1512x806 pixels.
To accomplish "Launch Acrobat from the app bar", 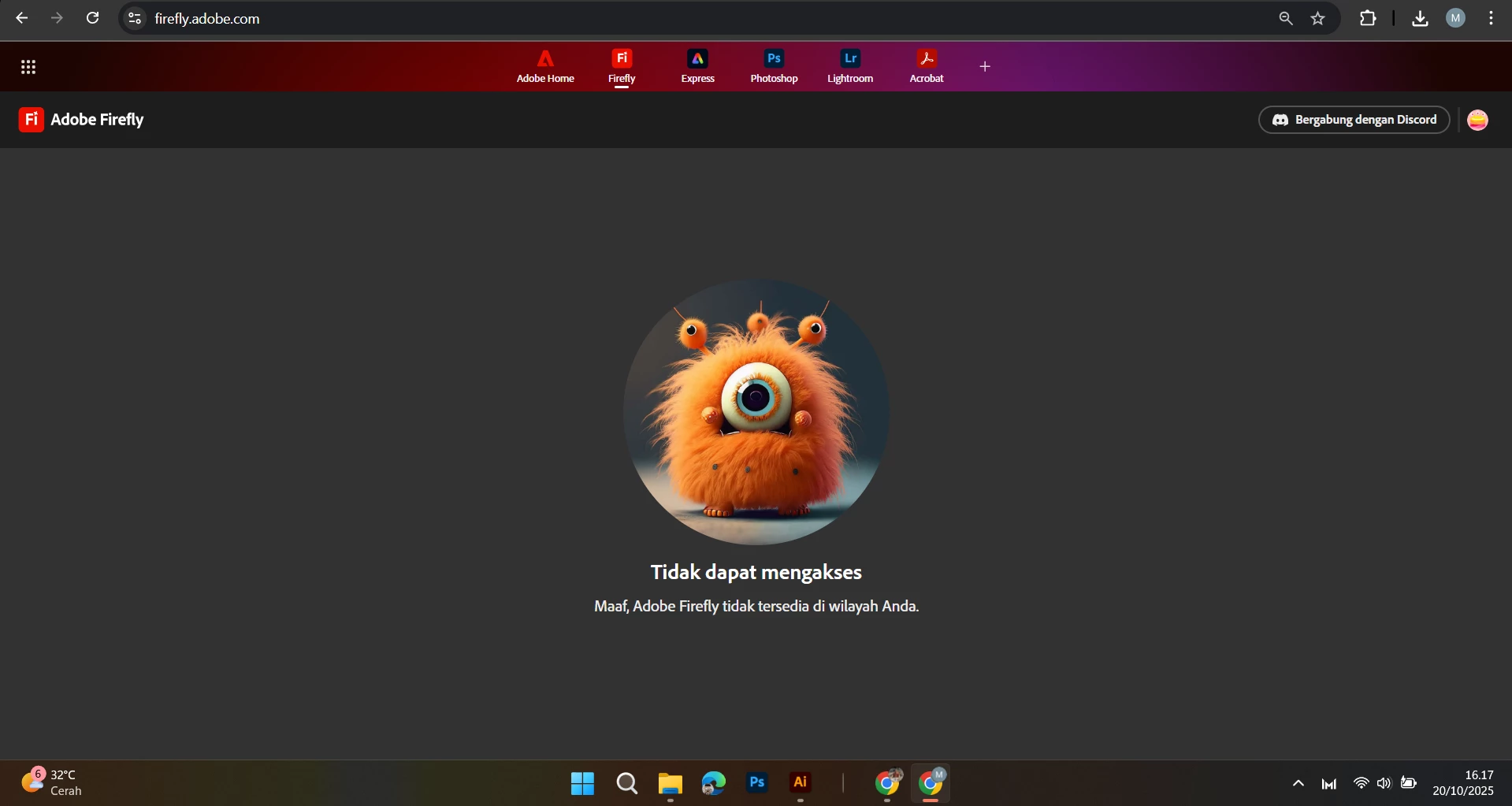I will [x=927, y=66].
